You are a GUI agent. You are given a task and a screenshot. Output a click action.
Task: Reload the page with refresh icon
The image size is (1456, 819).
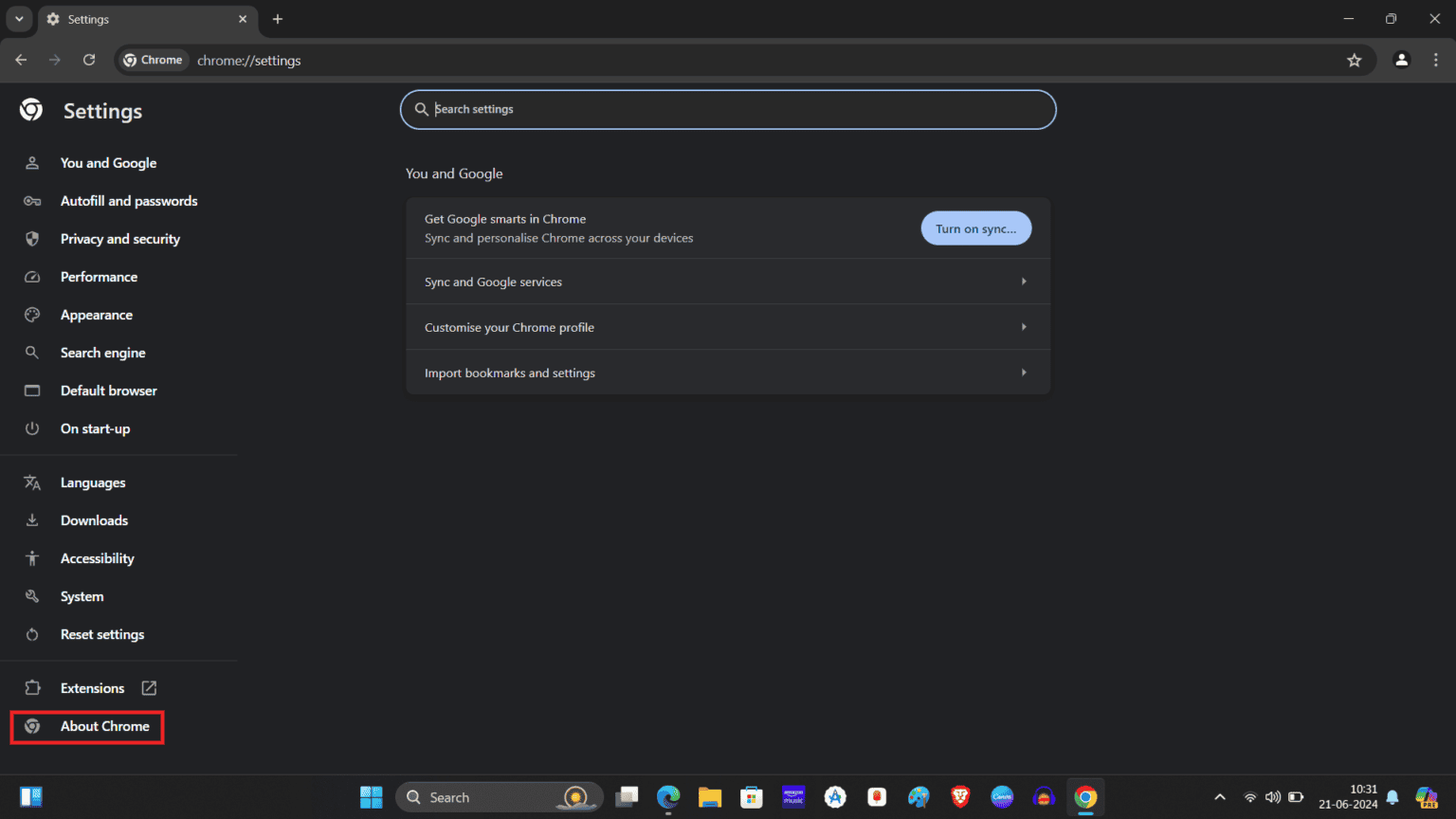(x=89, y=61)
